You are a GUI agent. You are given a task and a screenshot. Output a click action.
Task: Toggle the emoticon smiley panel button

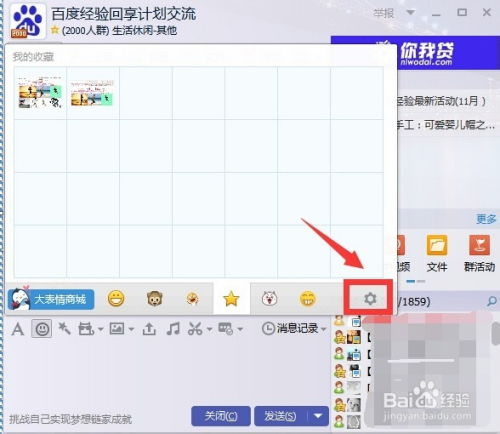42,329
